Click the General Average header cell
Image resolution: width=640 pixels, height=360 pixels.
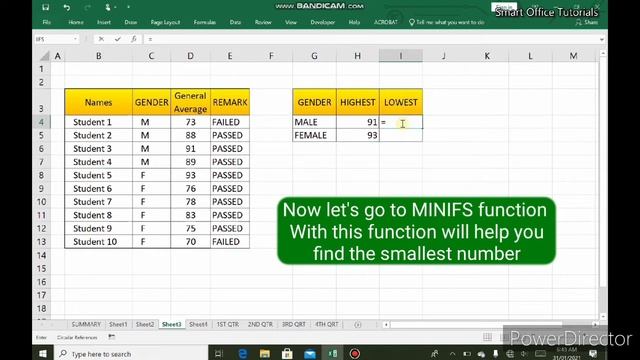[x=190, y=102]
